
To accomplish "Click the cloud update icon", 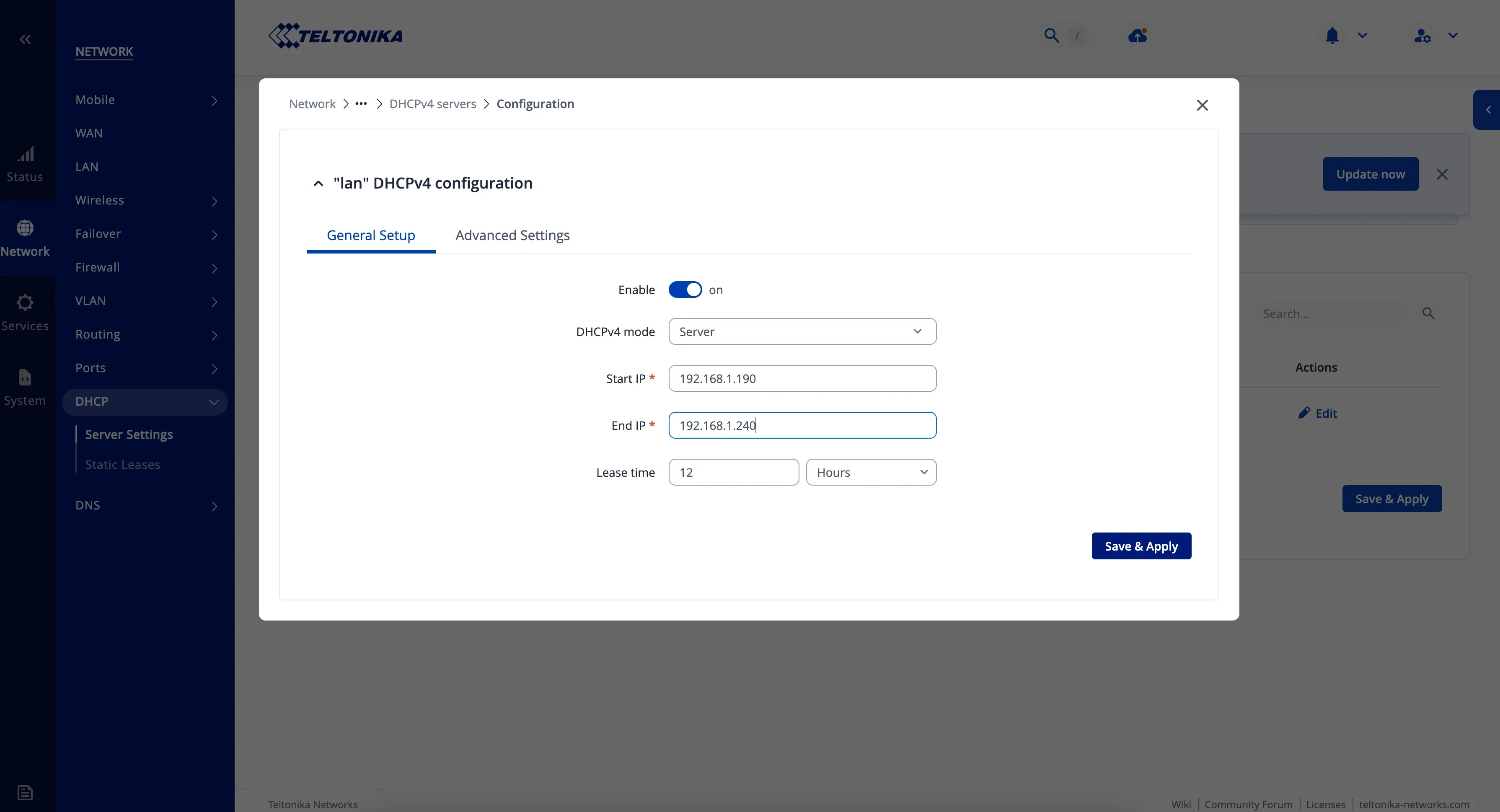I will [x=1137, y=36].
